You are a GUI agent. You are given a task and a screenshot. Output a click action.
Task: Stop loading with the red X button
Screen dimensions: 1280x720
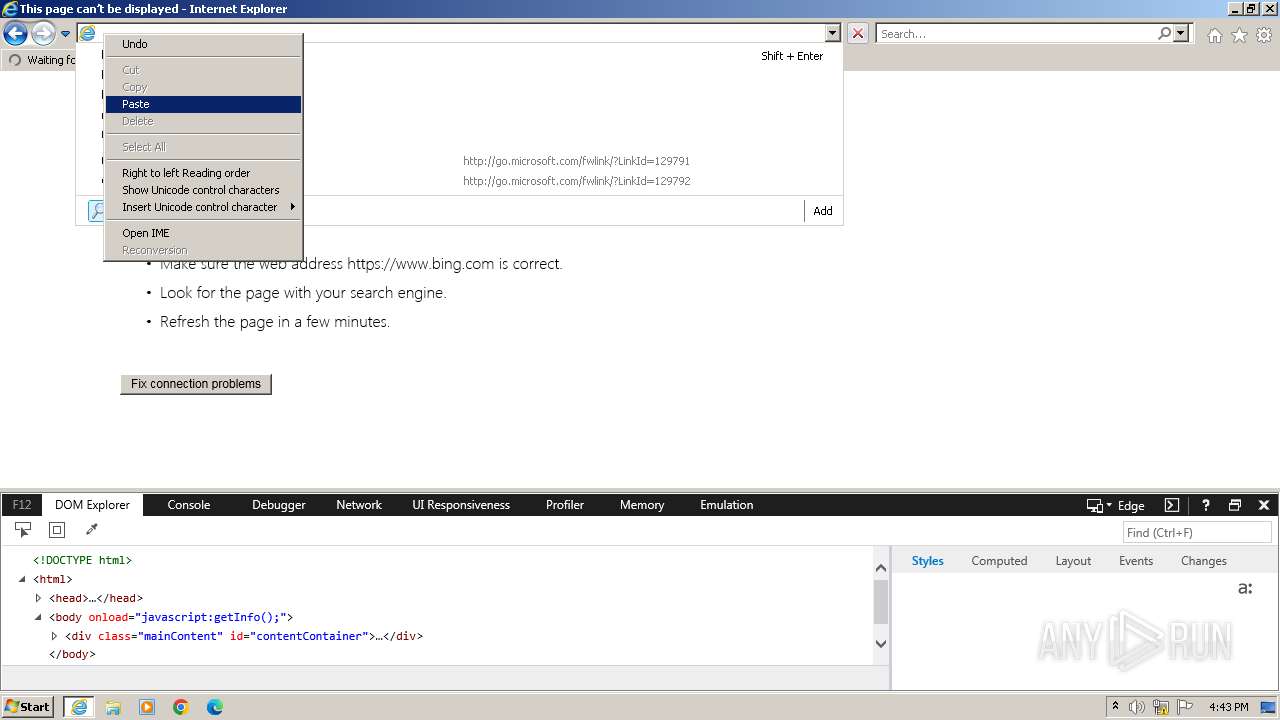pyautogui.click(x=858, y=33)
